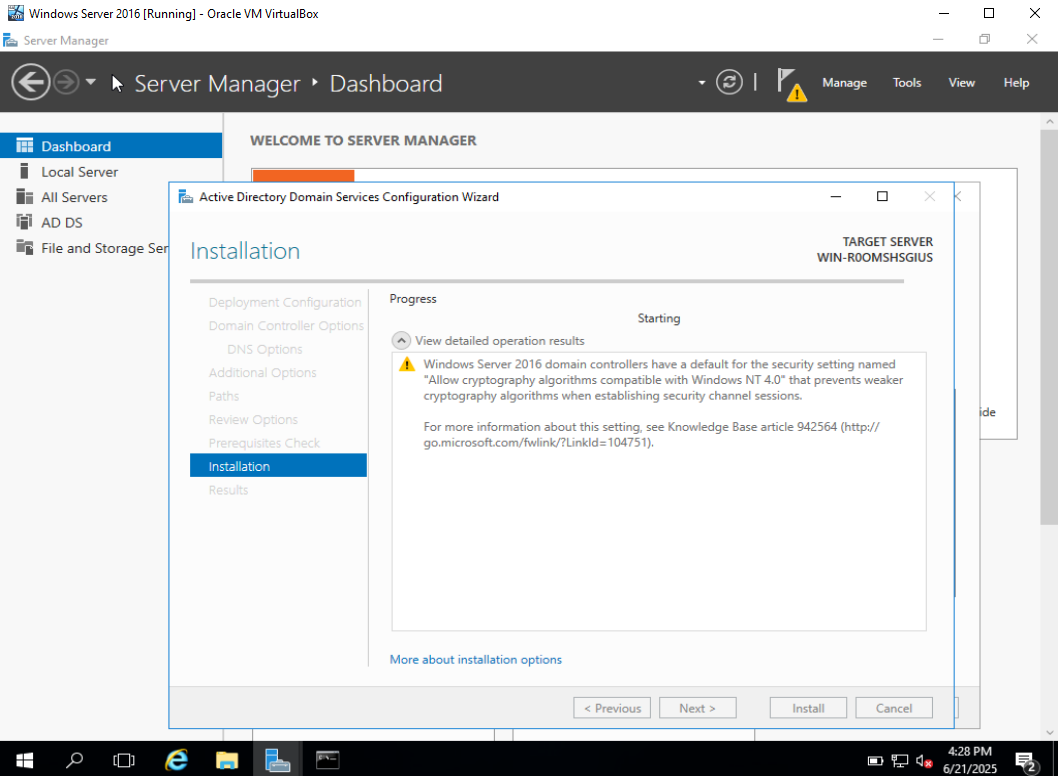Image resolution: width=1058 pixels, height=776 pixels.
Task: Minimize the AD DS Configuration Wizard window
Action: [835, 196]
